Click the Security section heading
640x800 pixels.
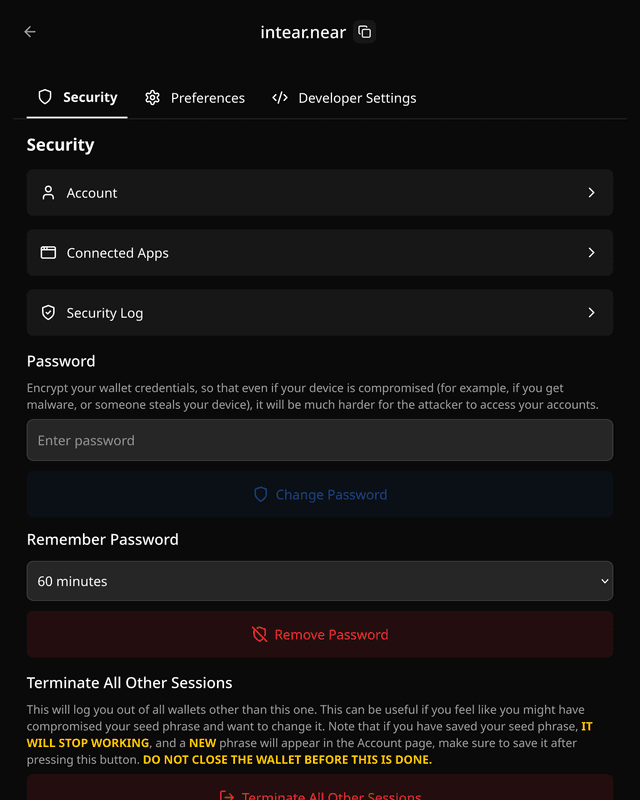click(60, 145)
